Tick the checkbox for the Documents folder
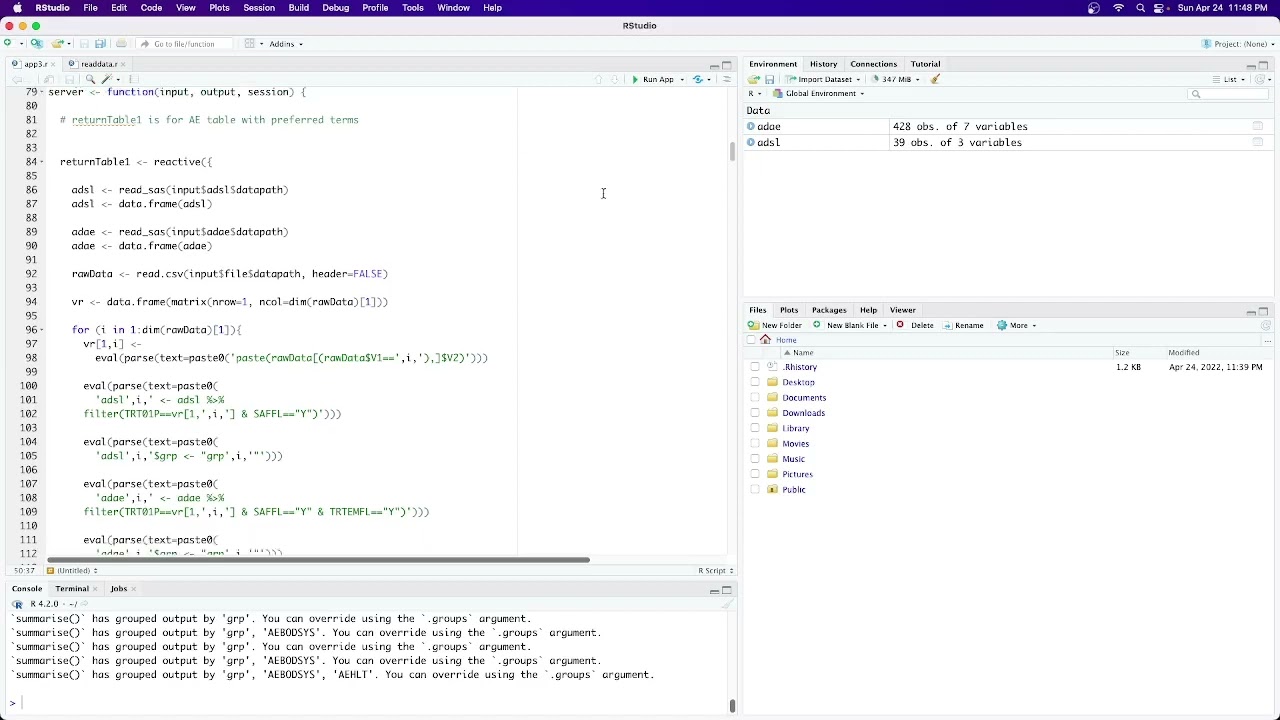Screen dimensions: 1280x720 point(755,398)
